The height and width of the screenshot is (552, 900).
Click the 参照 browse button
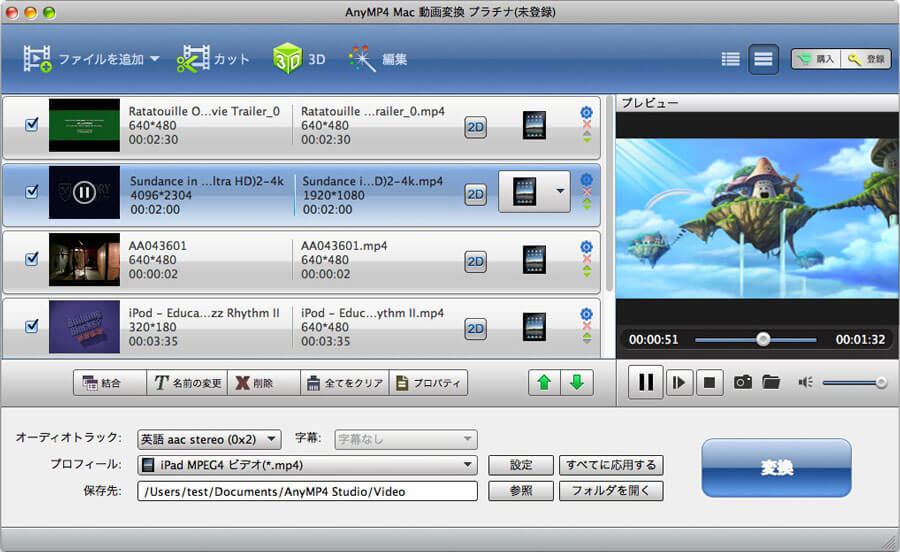tap(521, 491)
